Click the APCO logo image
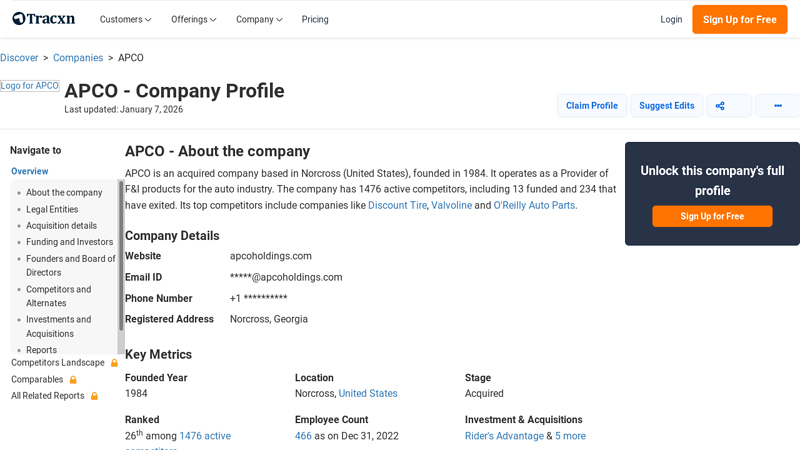This screenshot has width=800, height=450. 30,86
